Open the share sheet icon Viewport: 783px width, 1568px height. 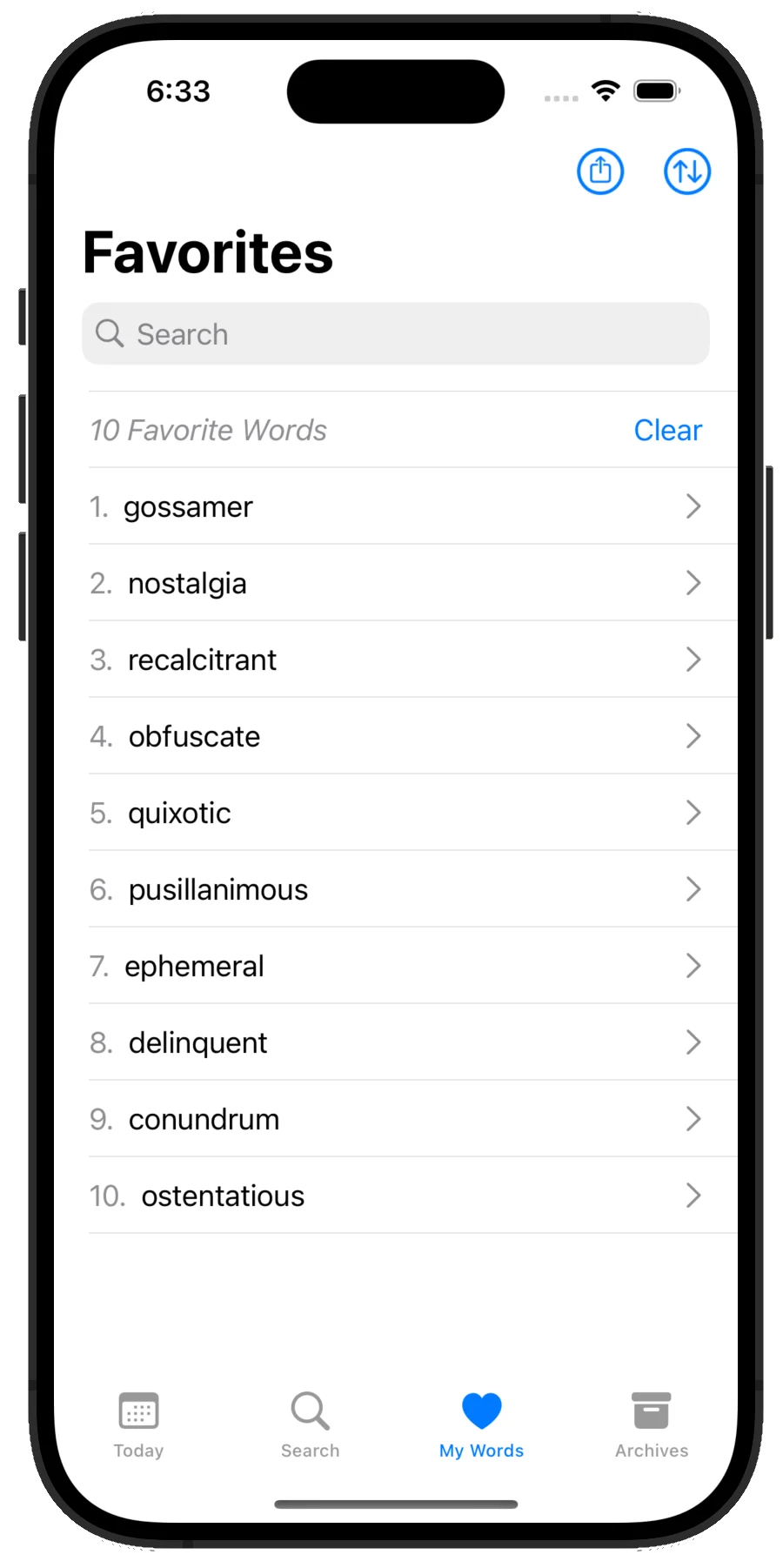pyautogui.click(x=600, y=171)
